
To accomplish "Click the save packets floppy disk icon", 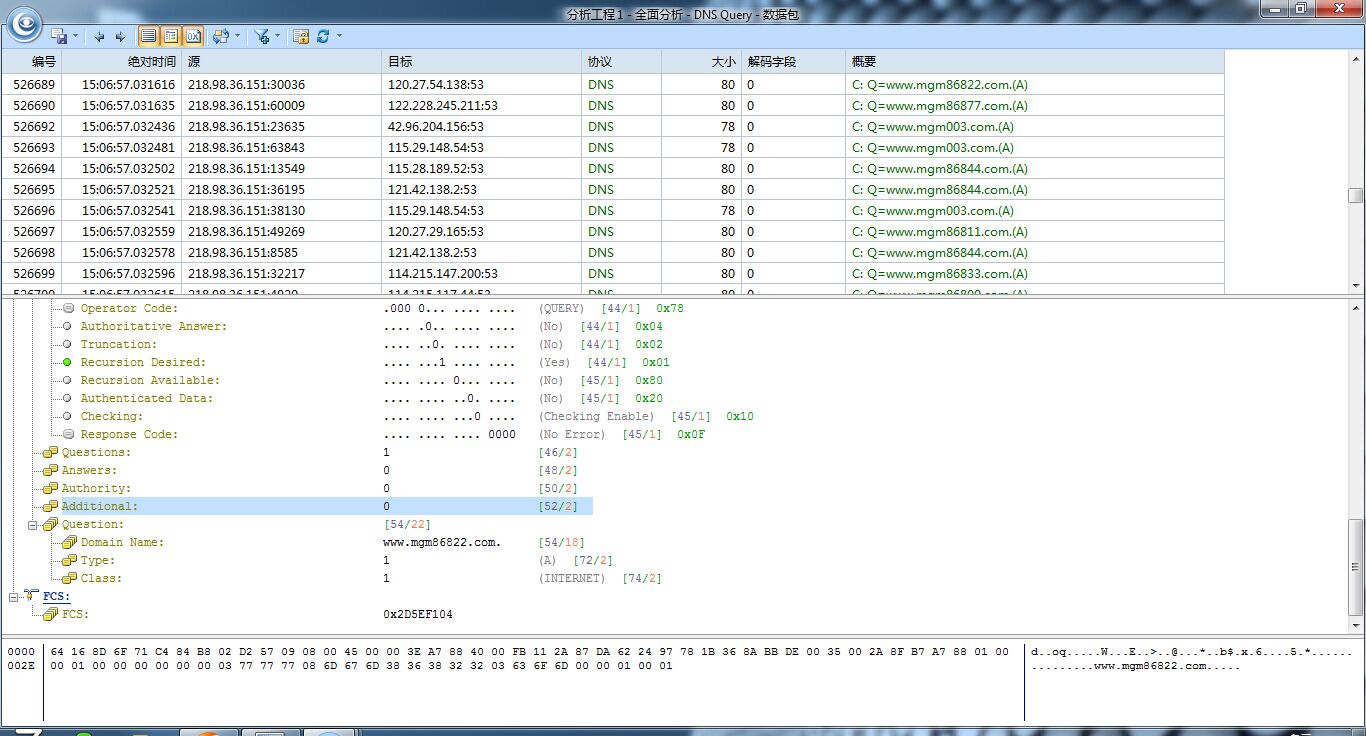I will [x=59, y=36].
